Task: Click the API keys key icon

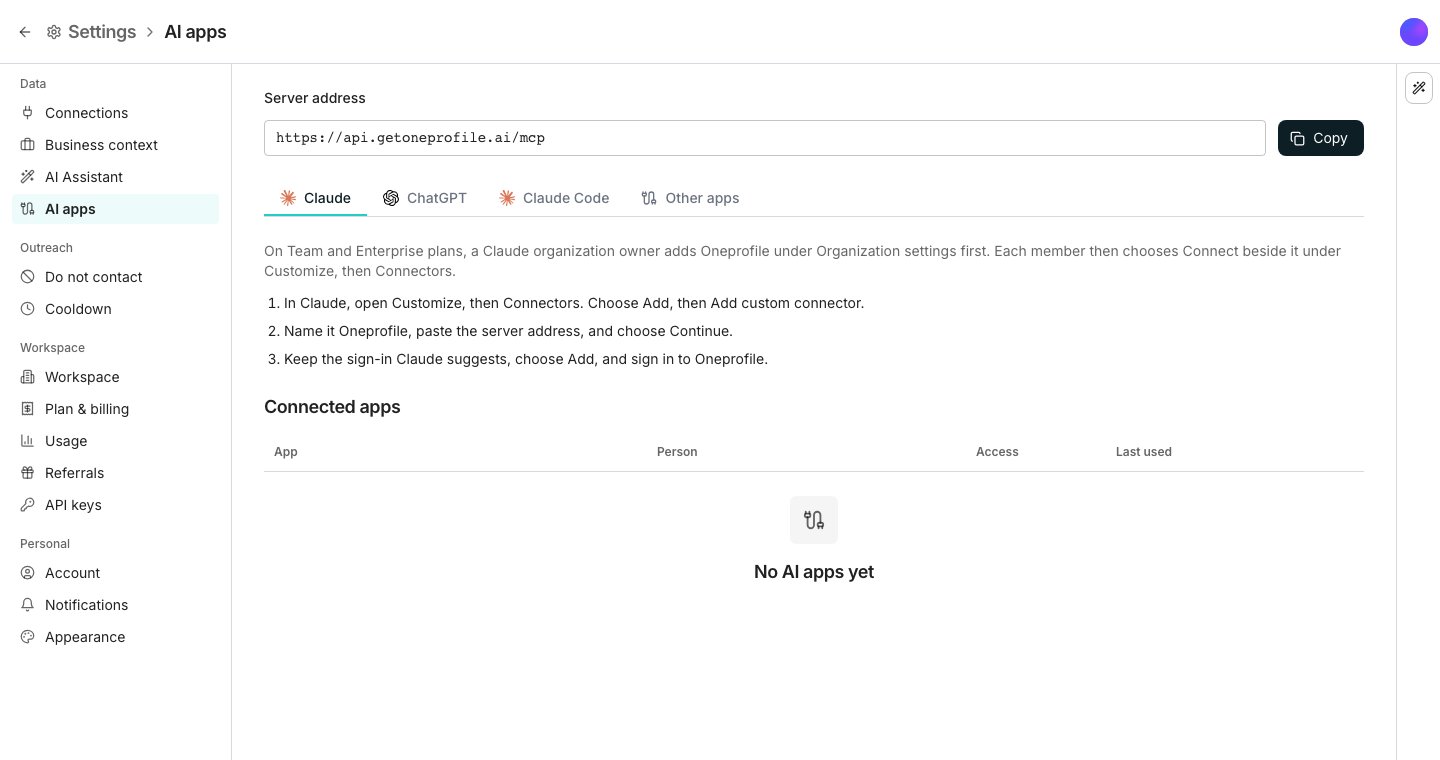Action: 28,505
